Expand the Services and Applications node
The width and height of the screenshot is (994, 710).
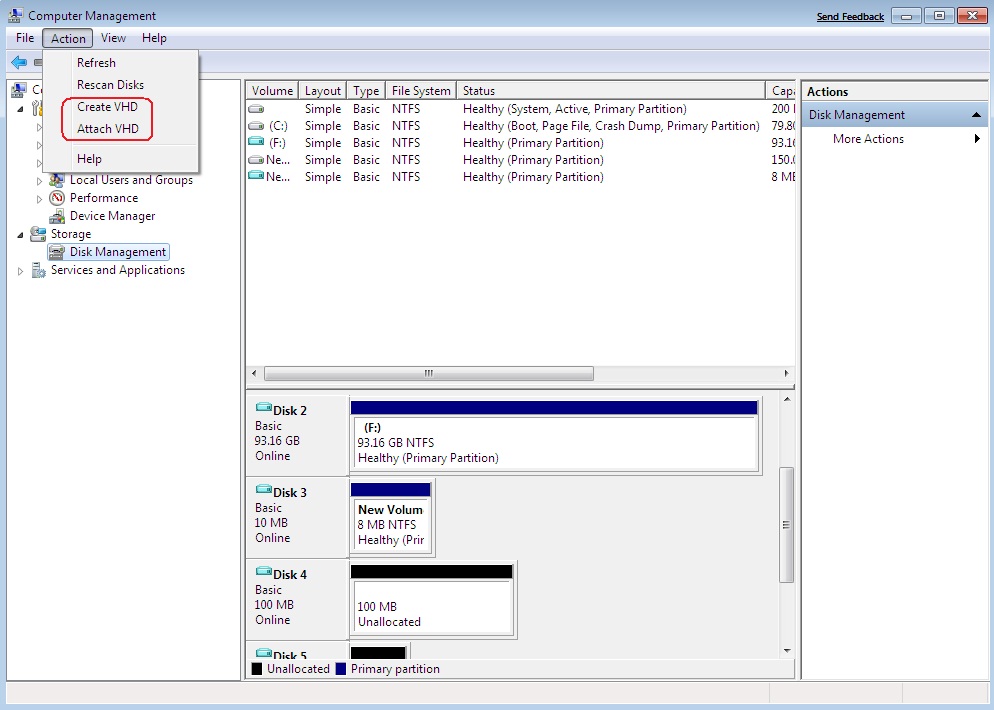click(20, 271)
